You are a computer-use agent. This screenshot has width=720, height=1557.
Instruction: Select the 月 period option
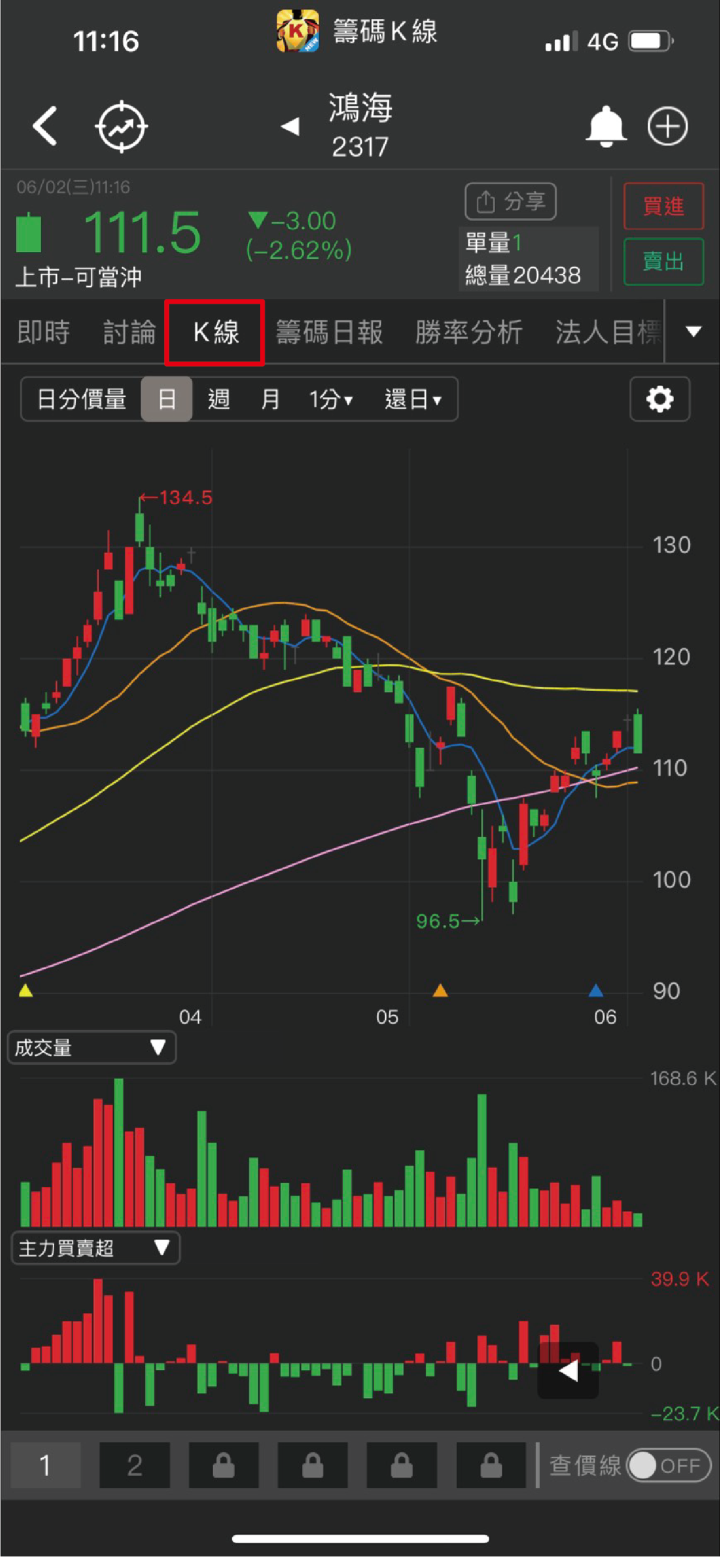coord(270,400)
